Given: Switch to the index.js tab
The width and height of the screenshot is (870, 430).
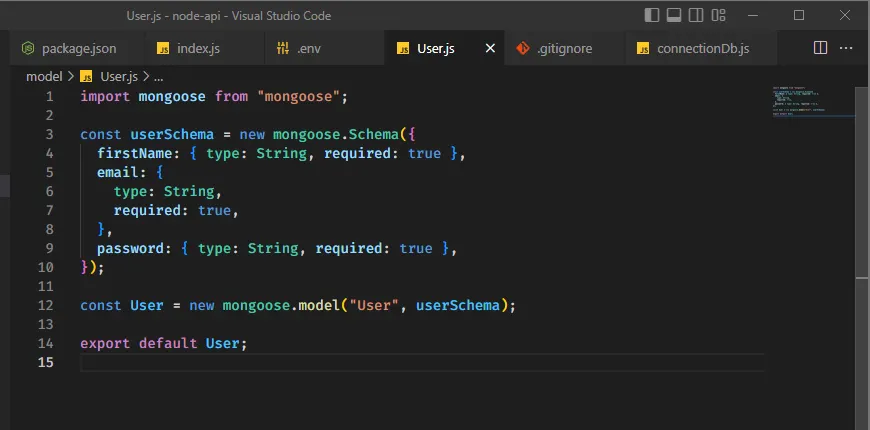Looking at the screenshot, I should [x=205, y=48].
